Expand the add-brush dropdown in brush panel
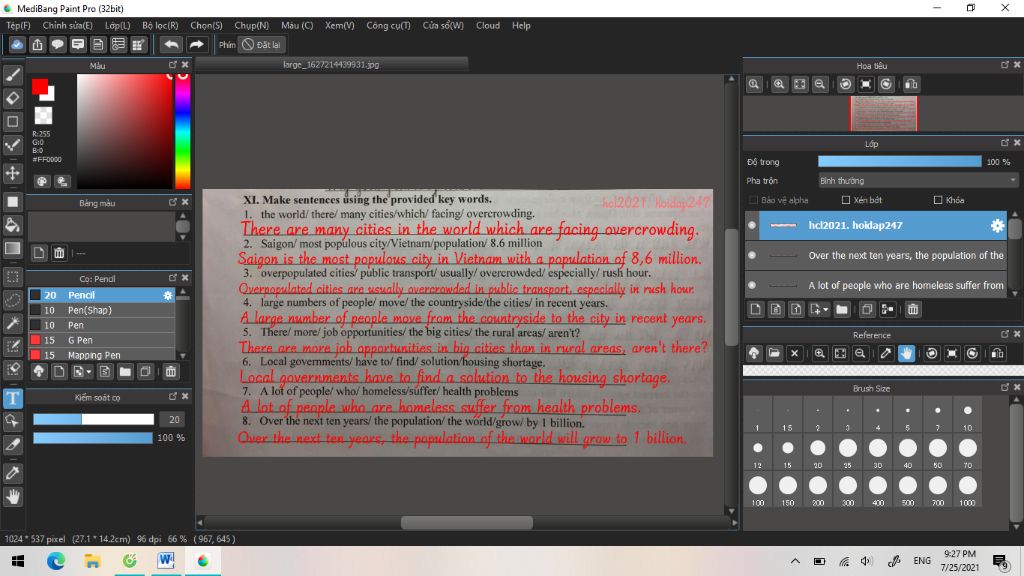The width and height of the screenshot is (1024, 576). 89,372
